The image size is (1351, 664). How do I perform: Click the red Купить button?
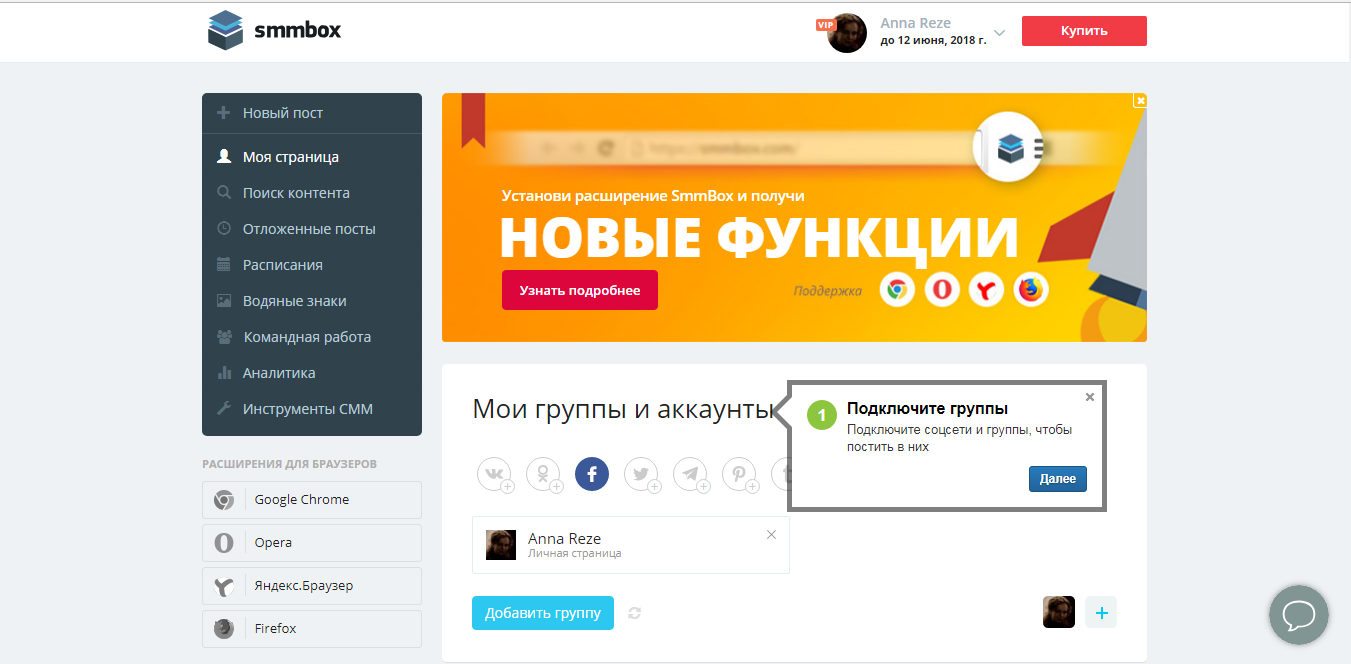pyautogui.click(x=1084, y=30)
